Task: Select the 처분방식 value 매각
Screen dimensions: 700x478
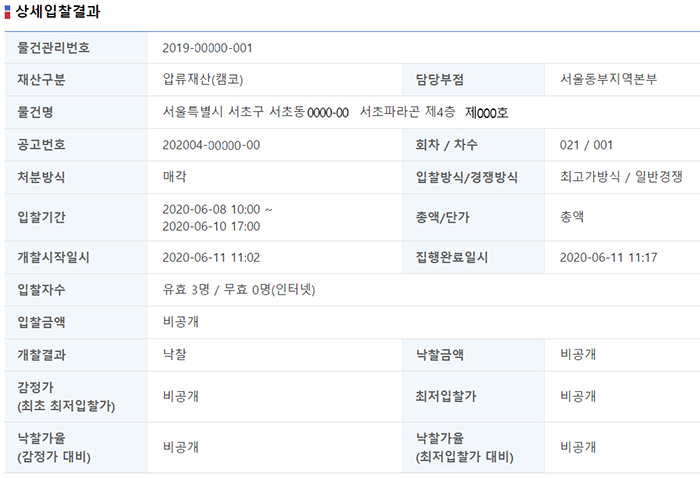Action: pos(175,177)
